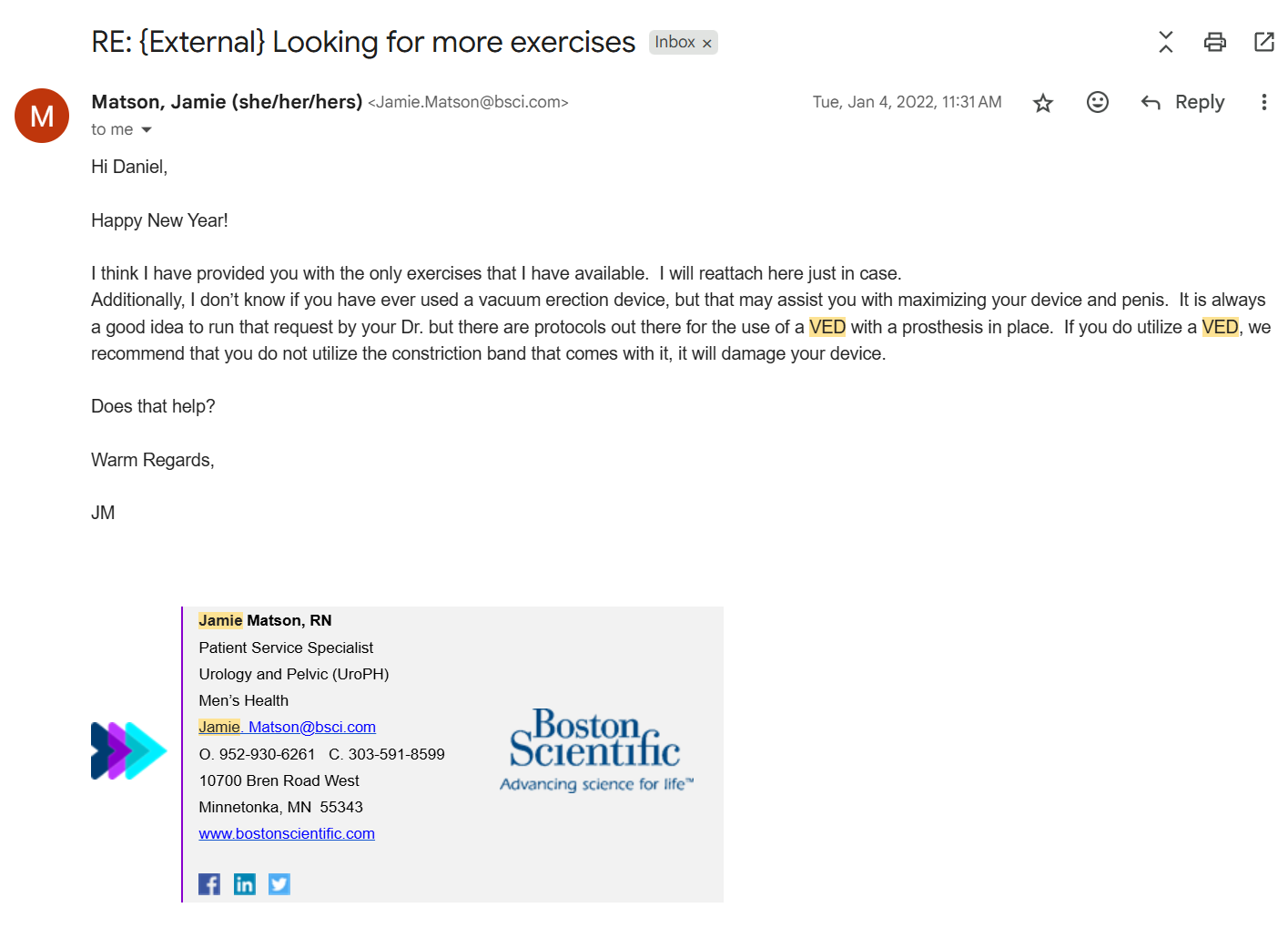1288x928 pixels.
Task: Click the Reply button
Action: click(1183, 102)
